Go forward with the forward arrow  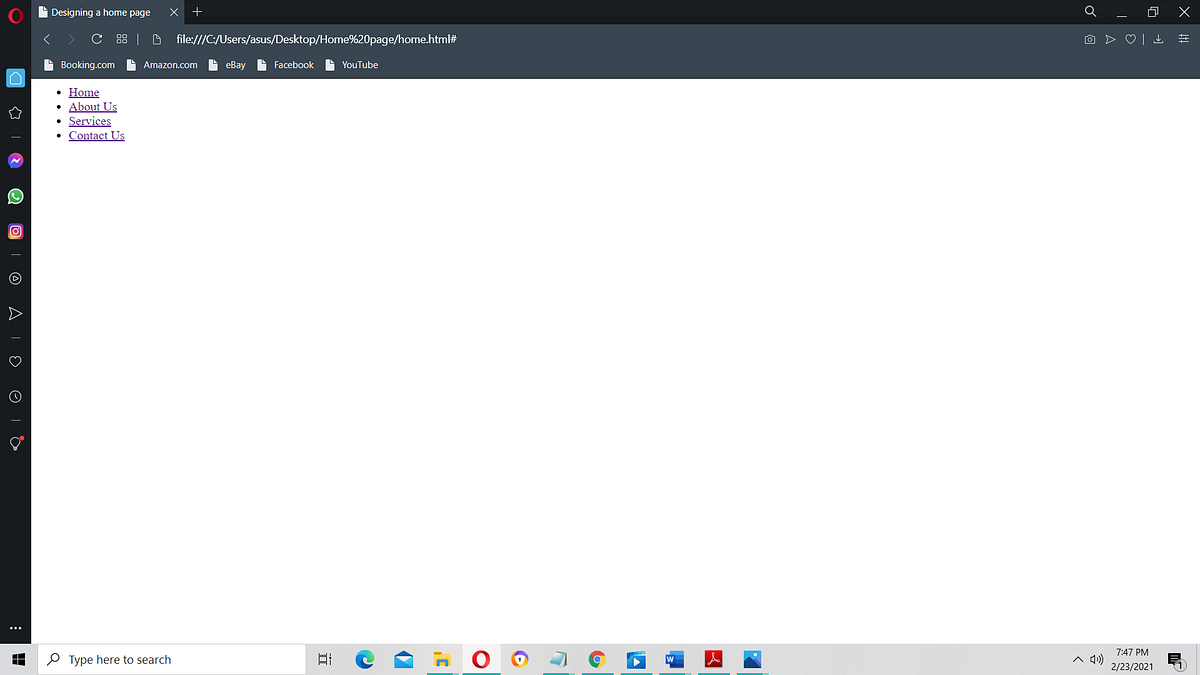pos(71,39)
